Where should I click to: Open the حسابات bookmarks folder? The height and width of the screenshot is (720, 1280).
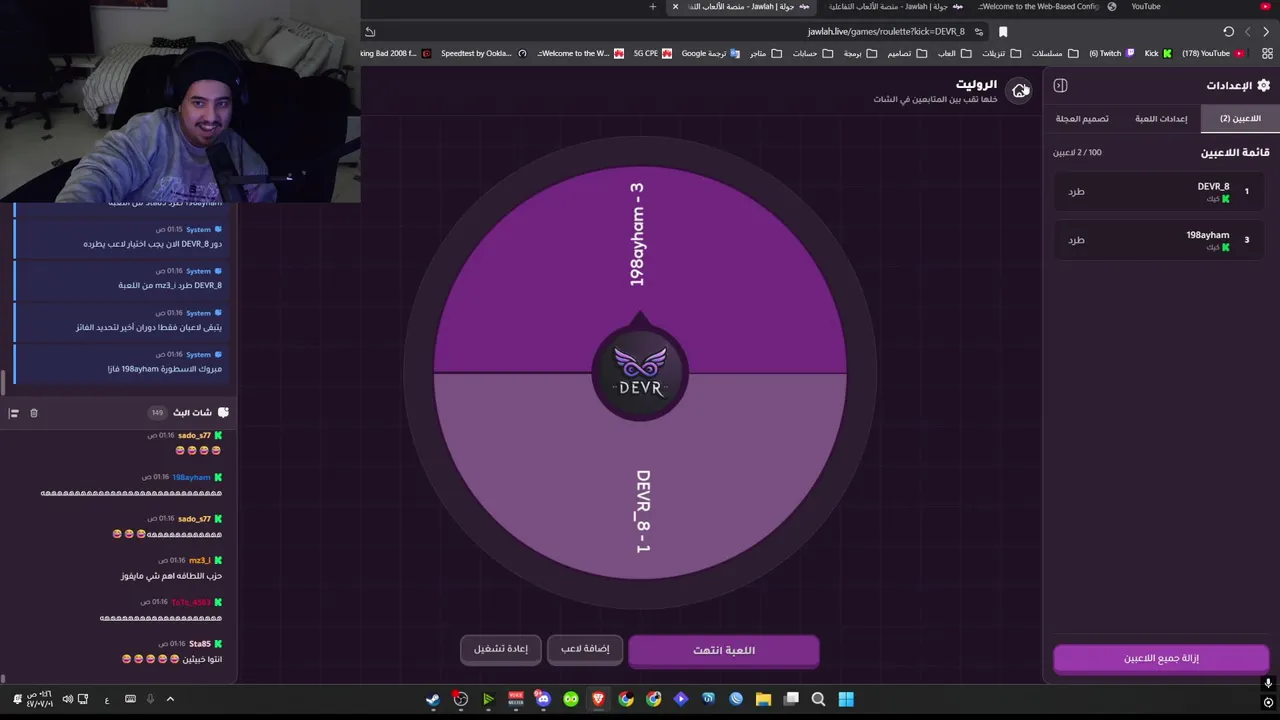811,54
